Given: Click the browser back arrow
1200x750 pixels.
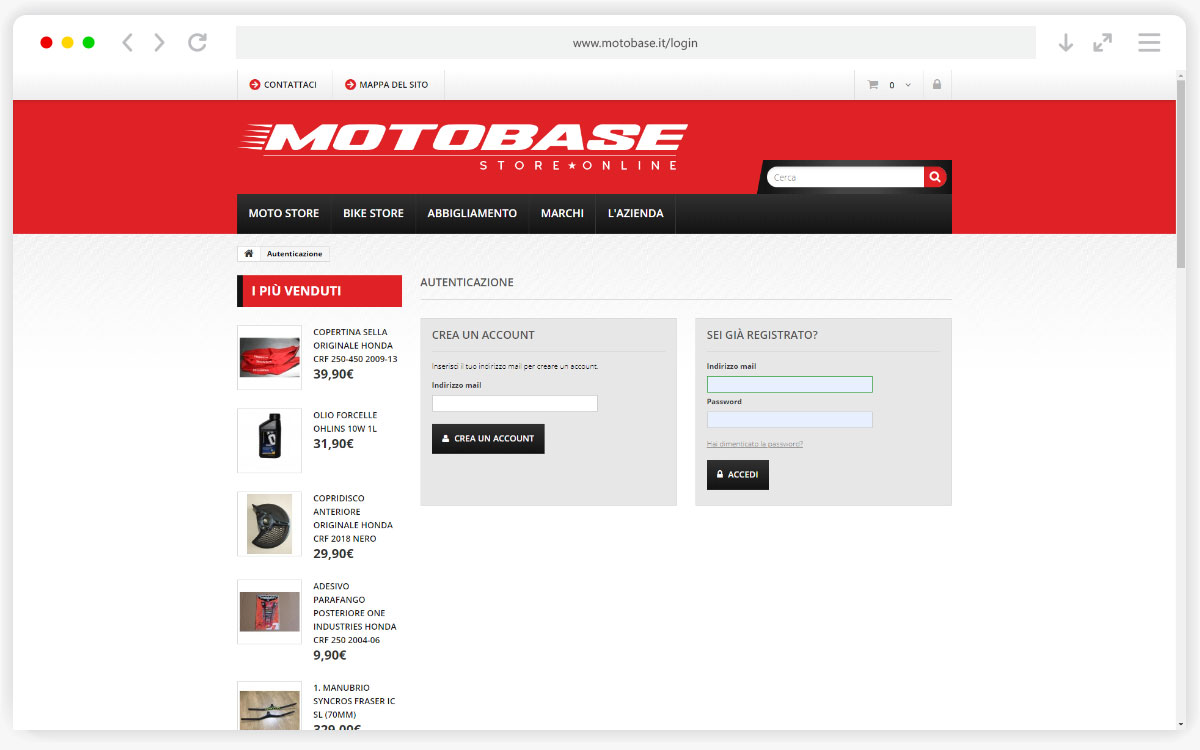Looking at the screenshot, I should [127, 42].
